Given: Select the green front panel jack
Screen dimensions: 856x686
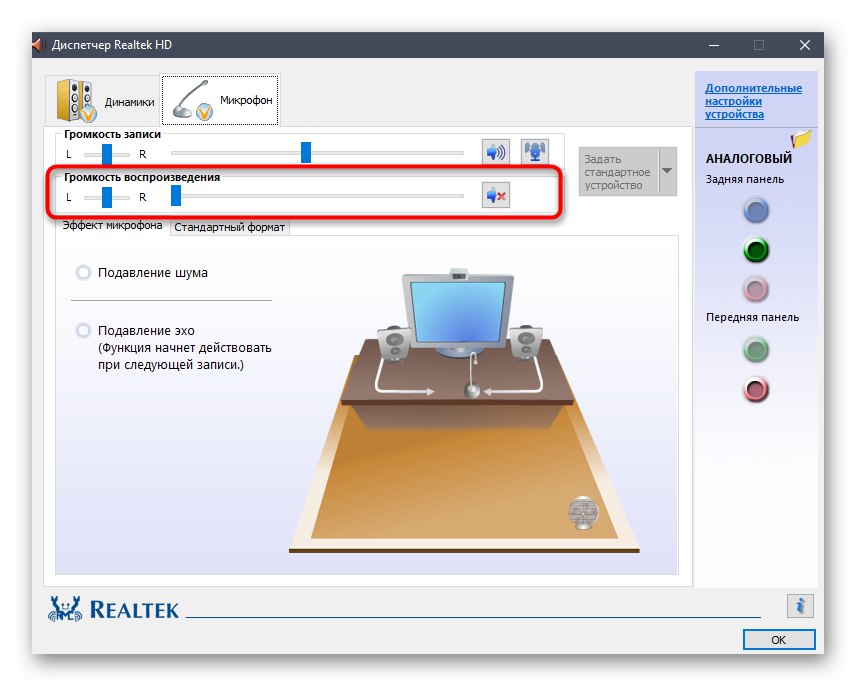Looking at the screenshot, I should coord(756,350).
